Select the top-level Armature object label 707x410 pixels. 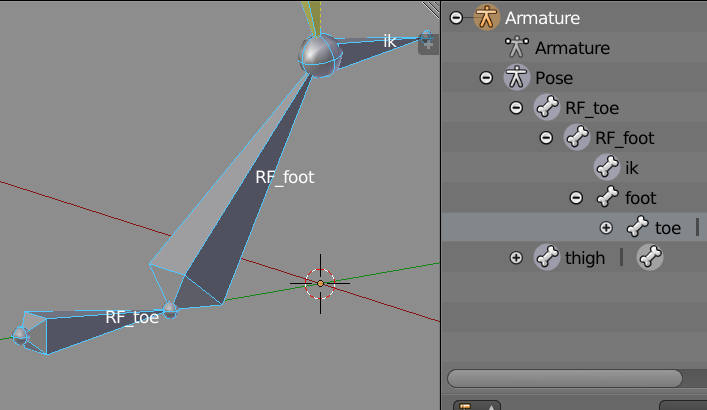tap(542, 18)
